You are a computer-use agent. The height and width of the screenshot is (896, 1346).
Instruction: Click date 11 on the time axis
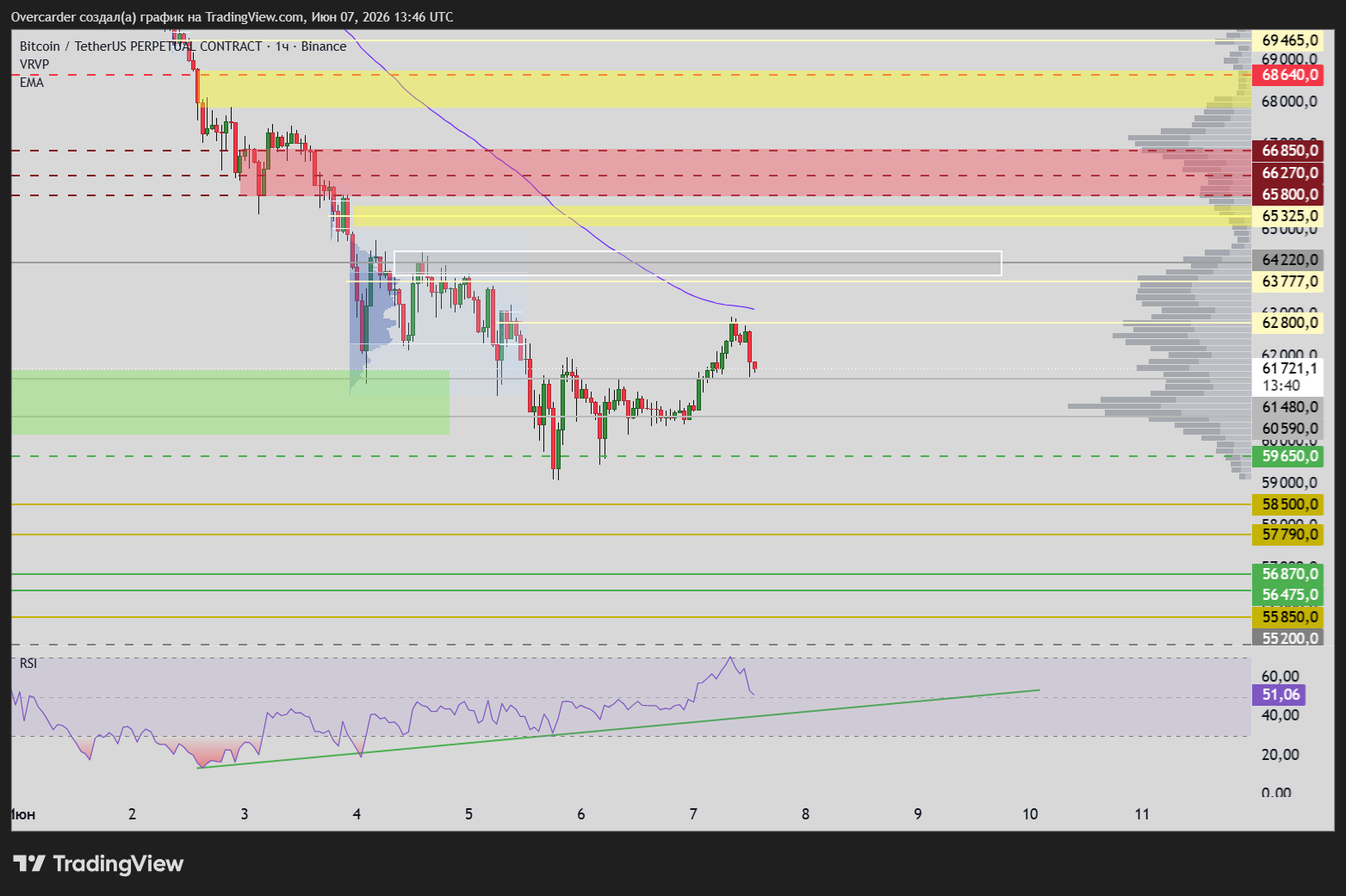[1142, 814]
